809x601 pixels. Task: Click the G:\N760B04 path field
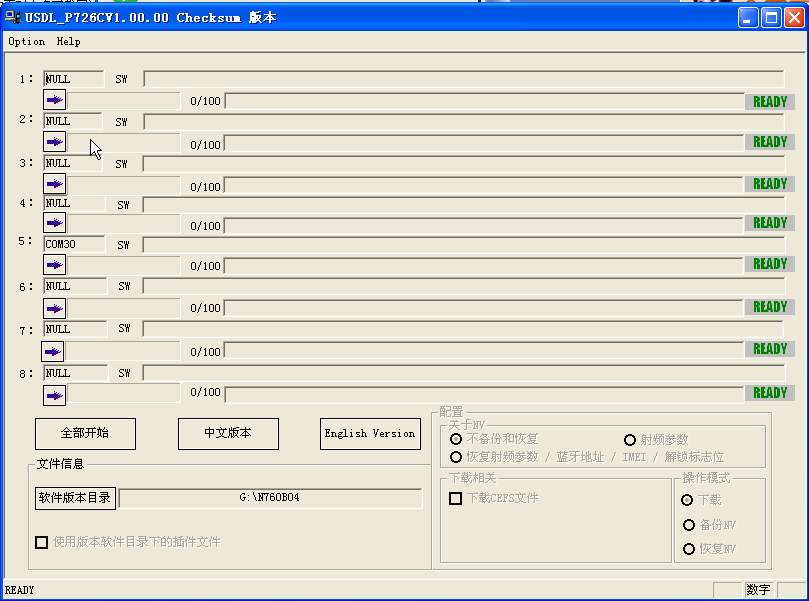[x=270, y=498]
